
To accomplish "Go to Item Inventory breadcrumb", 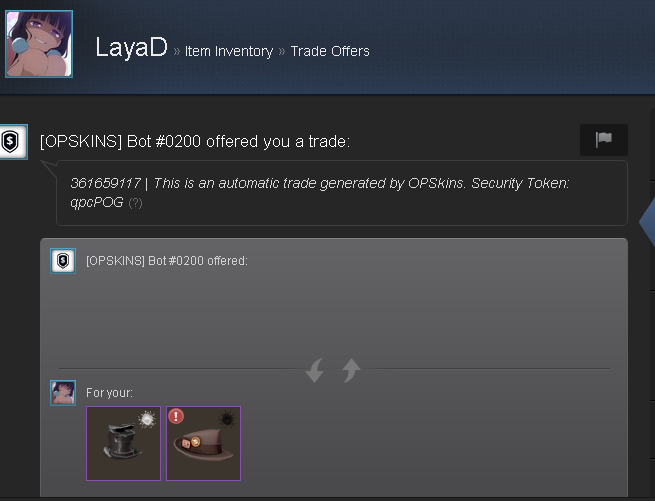I will pyautogui.click(x=228, y=51).
